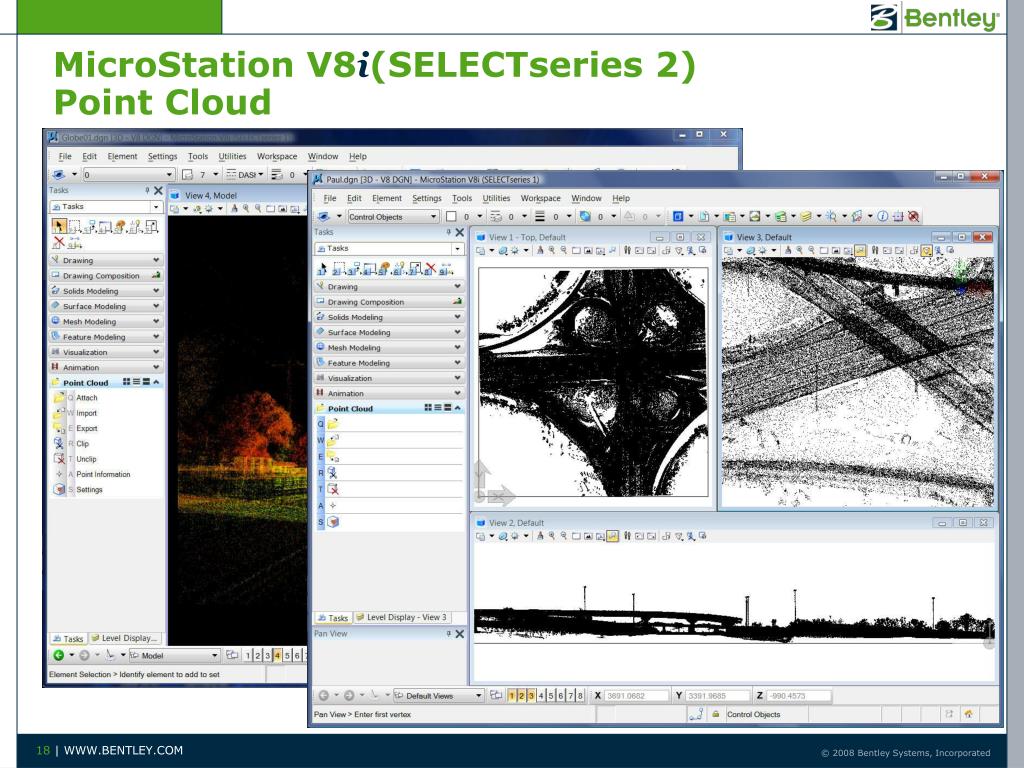This screenshot has width=1024, height=768.
Task: Click the A point information icon in Paul.dgn list
Action: tap(333, 505)
